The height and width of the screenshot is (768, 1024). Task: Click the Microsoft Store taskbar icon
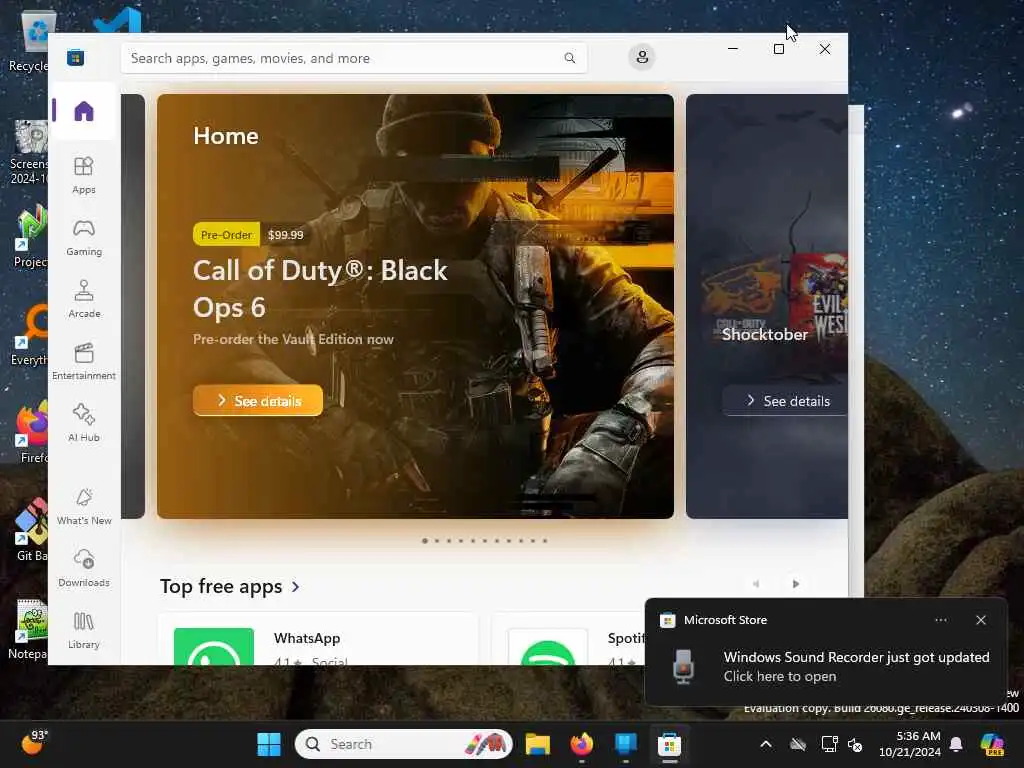point(669,744)
